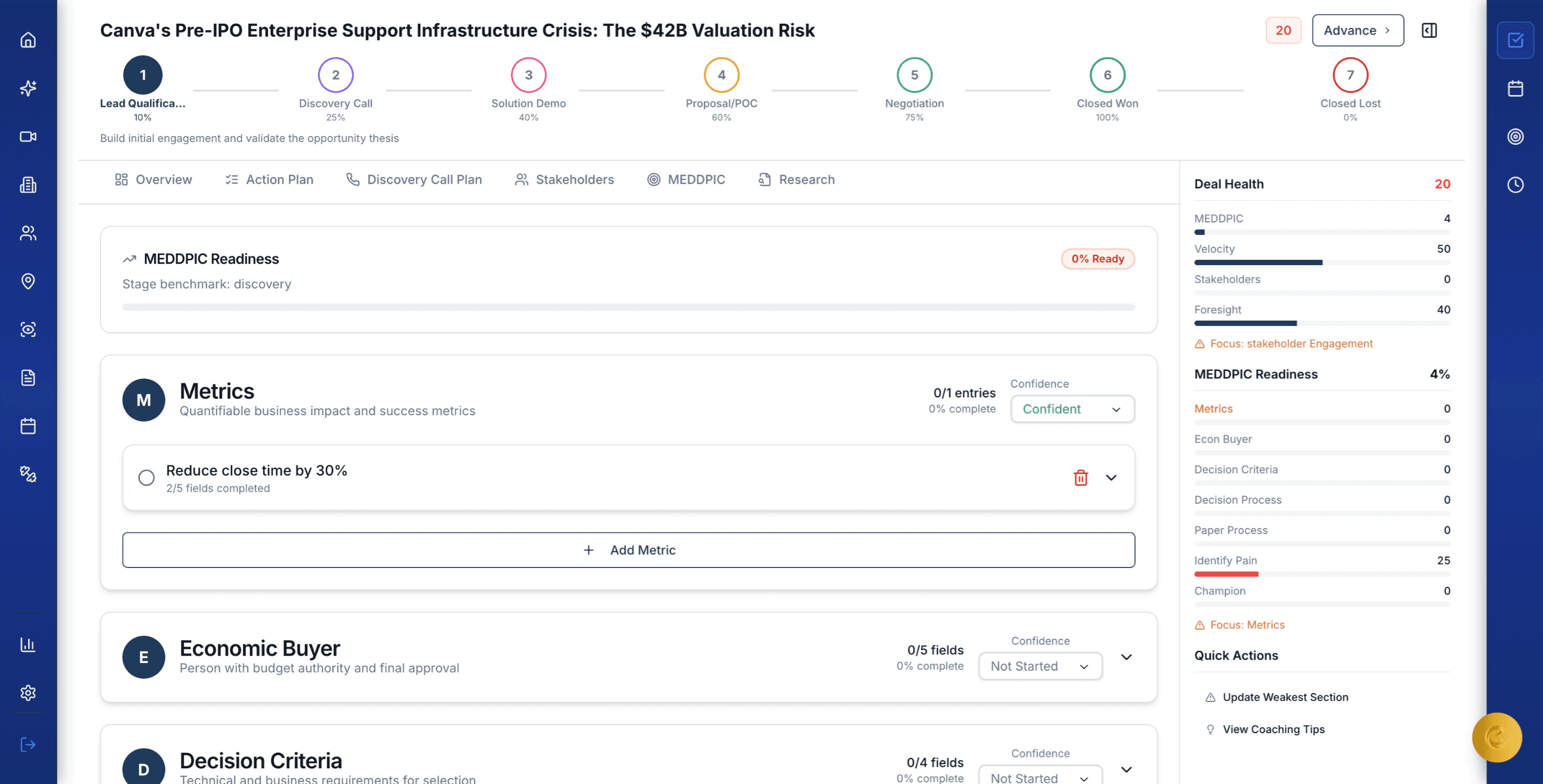The height and width of the screenshot is (784, 1543).
Task: Click the logout icon at sidebar bottom
Action: [28, 745]
